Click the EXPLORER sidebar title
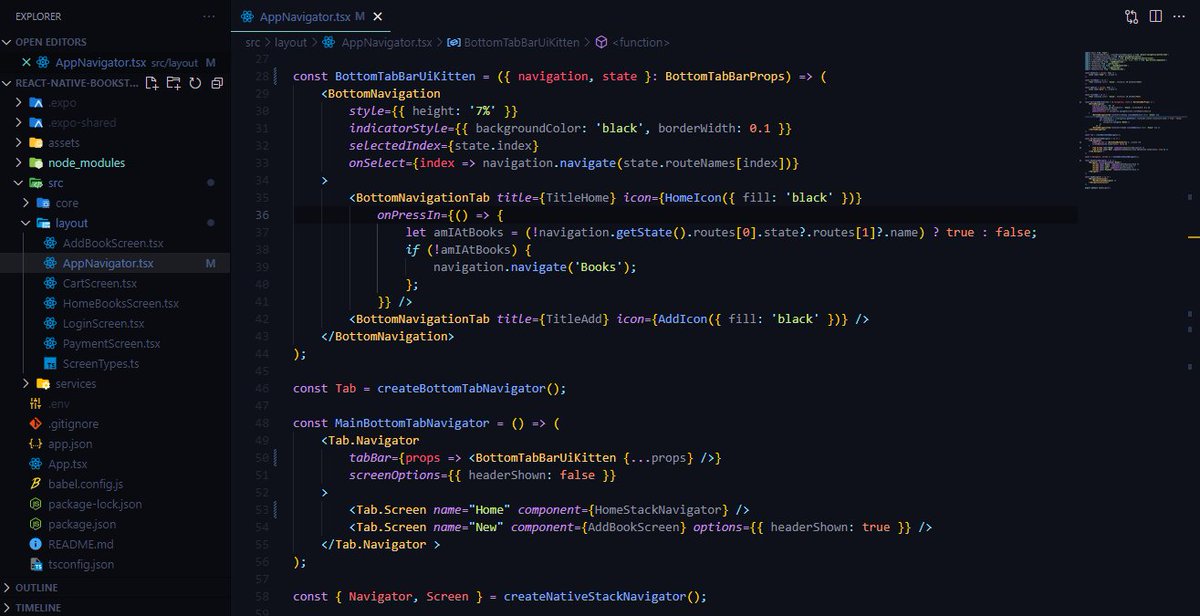Image resolution: width=1200 pixels, height=616 pixels. pos(38,17)
